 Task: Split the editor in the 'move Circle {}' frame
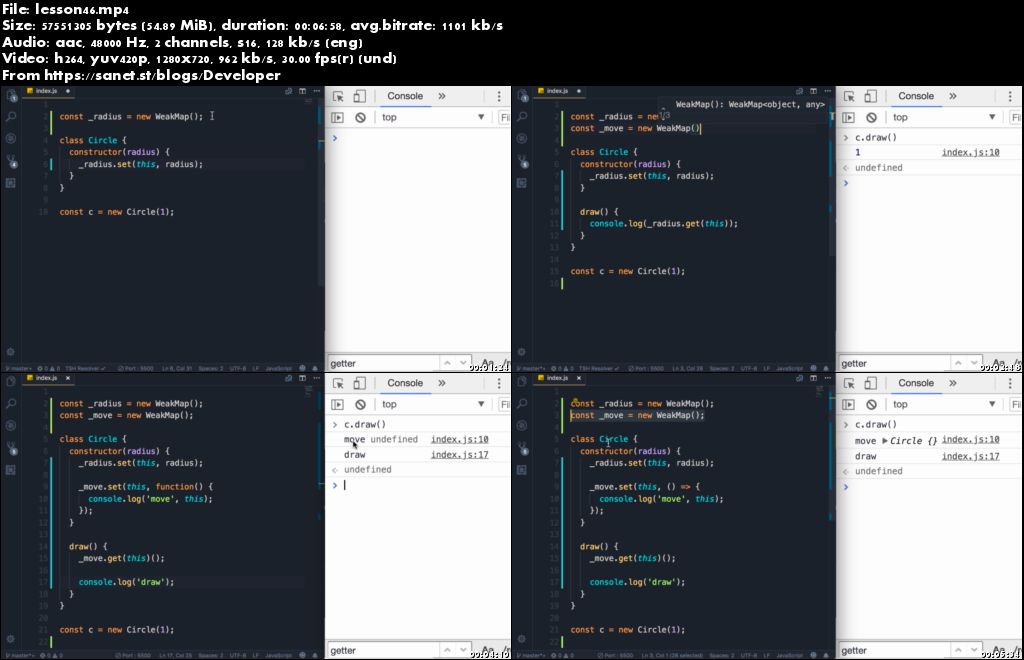click(813, 378)
